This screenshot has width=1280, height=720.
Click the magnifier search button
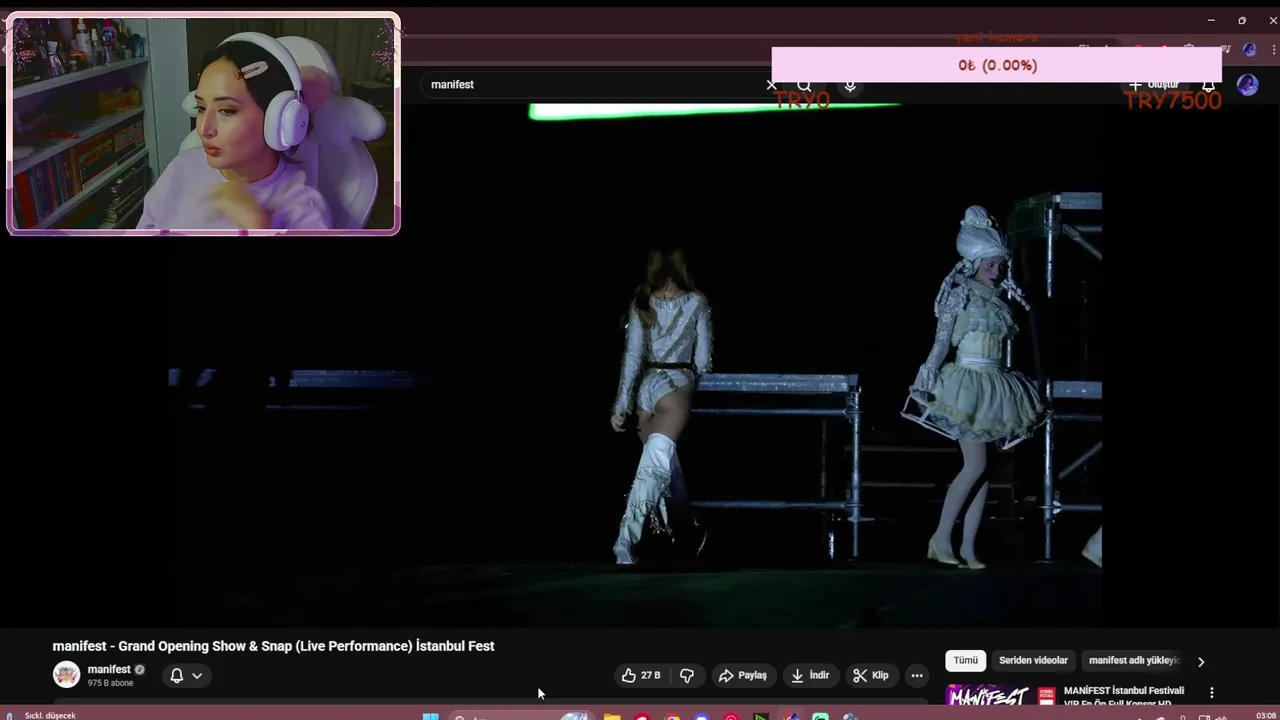[805, 85]
